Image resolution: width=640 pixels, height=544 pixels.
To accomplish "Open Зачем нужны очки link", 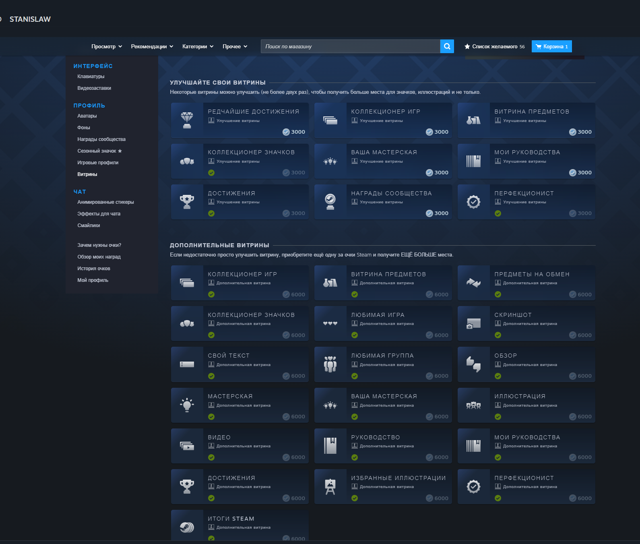I will (99, 245).
